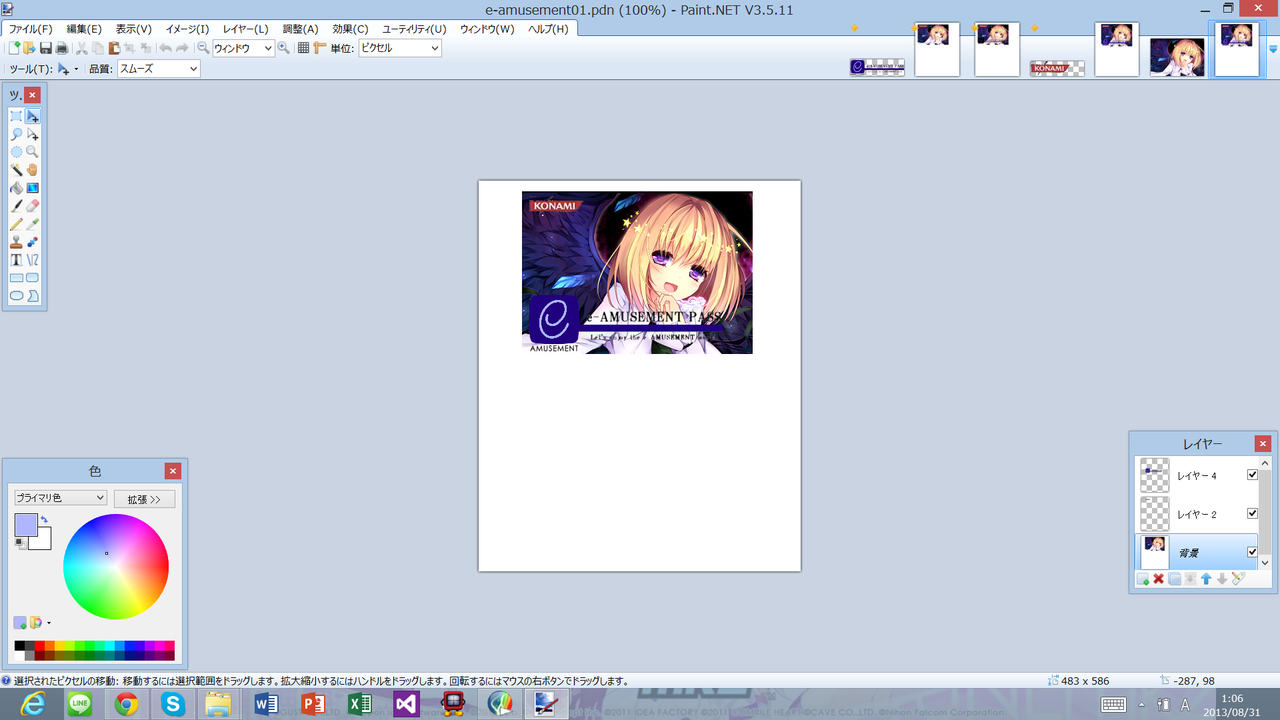Select the Move Selected Pixels tool
1280x720 pixels.
33,116
